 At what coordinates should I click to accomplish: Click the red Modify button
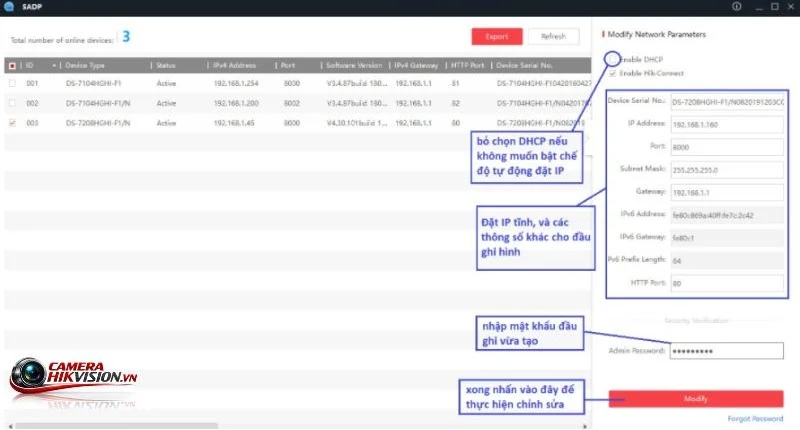[x=695, y=399]
